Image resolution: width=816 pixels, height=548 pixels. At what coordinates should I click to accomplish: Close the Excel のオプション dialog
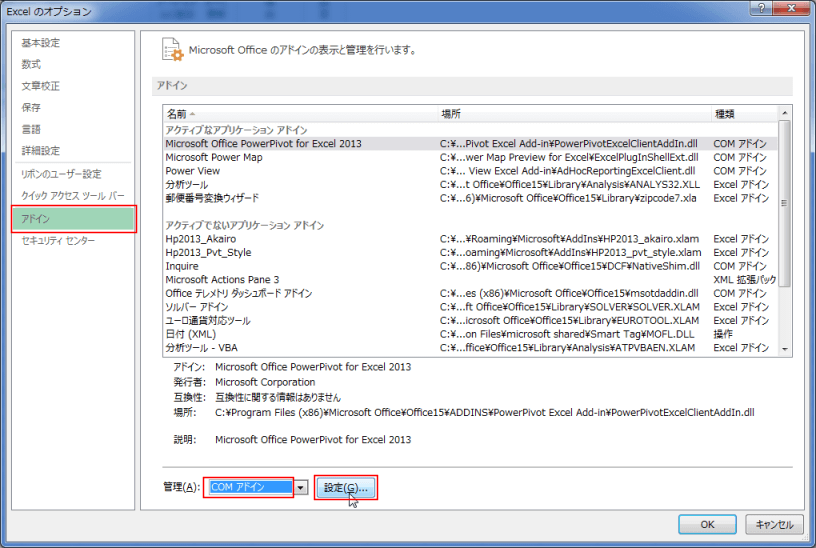coord(792,8)
